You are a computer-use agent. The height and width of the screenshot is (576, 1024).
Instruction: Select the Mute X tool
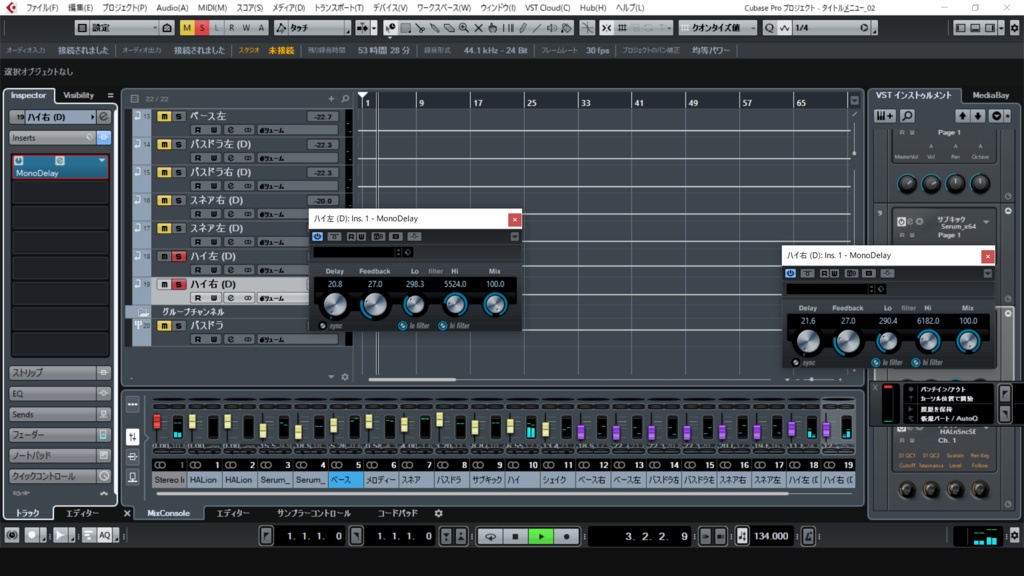coord(479,28)
